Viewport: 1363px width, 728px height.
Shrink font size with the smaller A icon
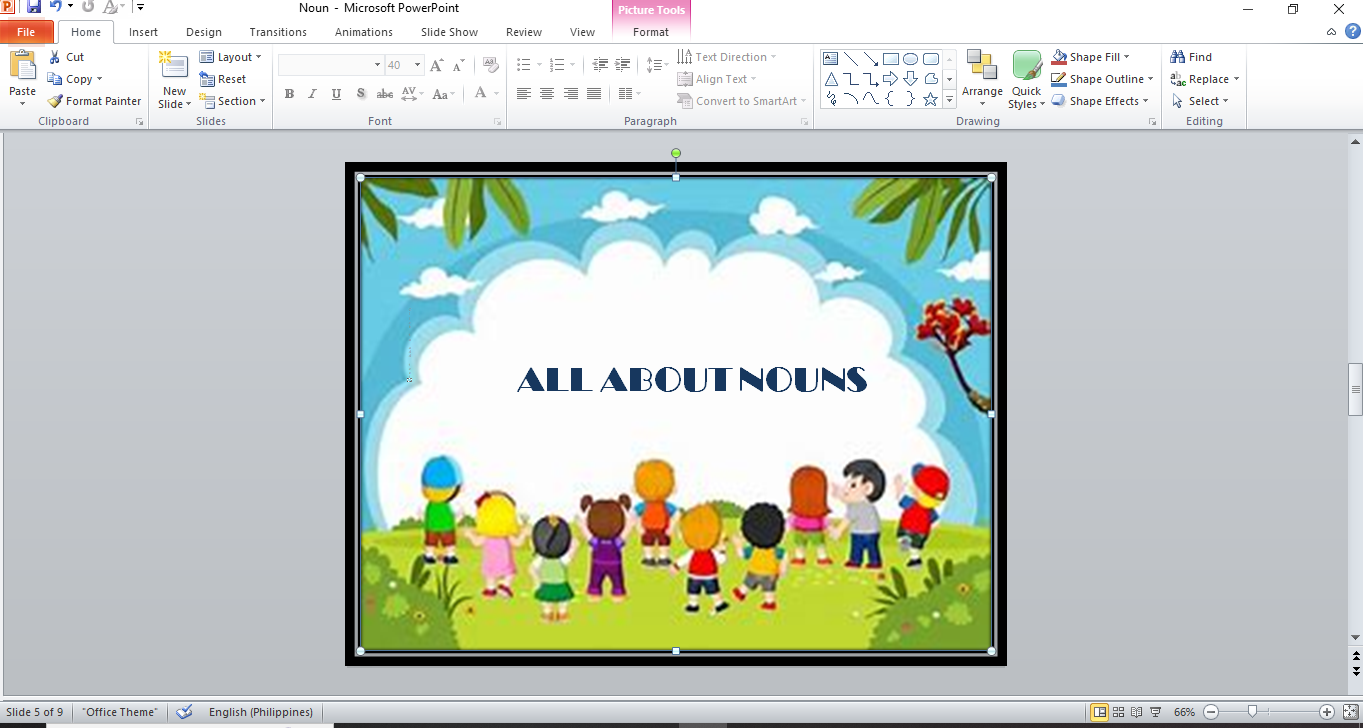coord(459,65)
